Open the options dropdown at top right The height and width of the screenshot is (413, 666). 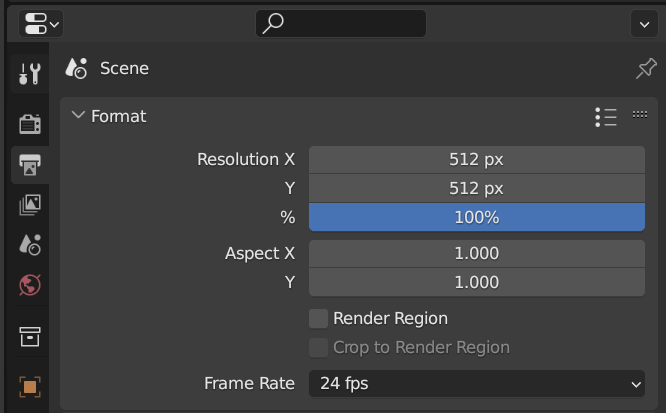(642, 23)
